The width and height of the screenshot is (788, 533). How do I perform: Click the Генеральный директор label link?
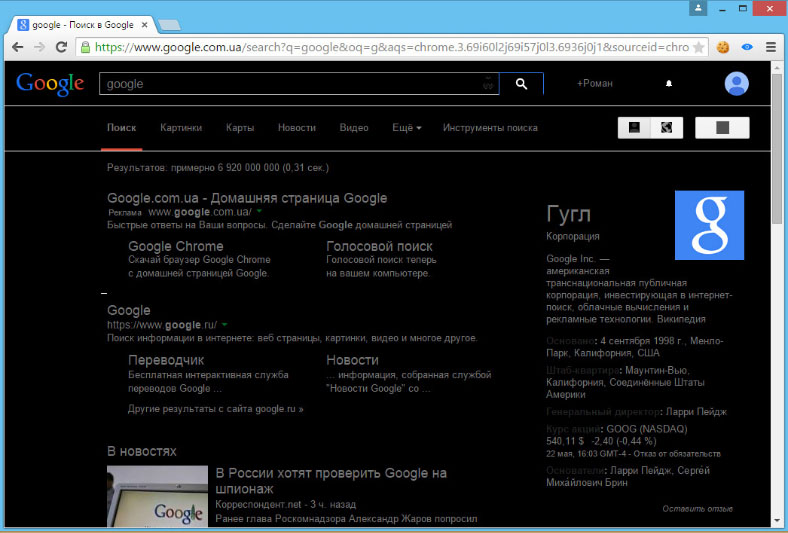click(x=603, y=411)
